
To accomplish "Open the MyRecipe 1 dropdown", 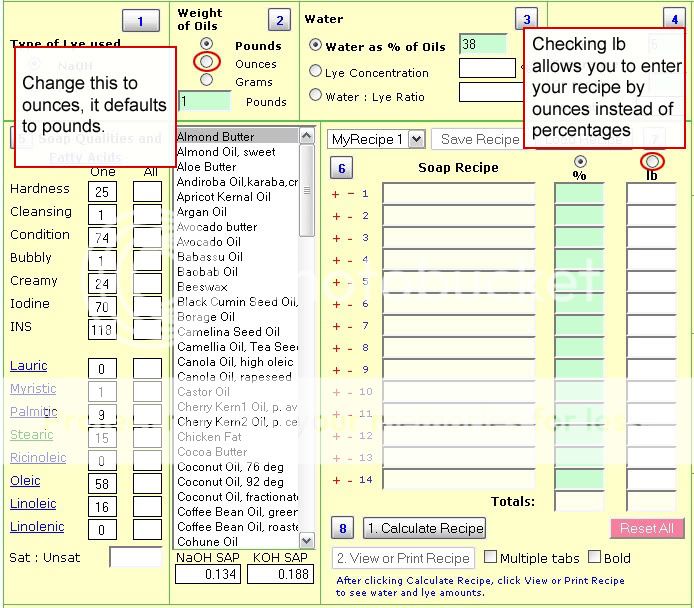I will 376,140.
